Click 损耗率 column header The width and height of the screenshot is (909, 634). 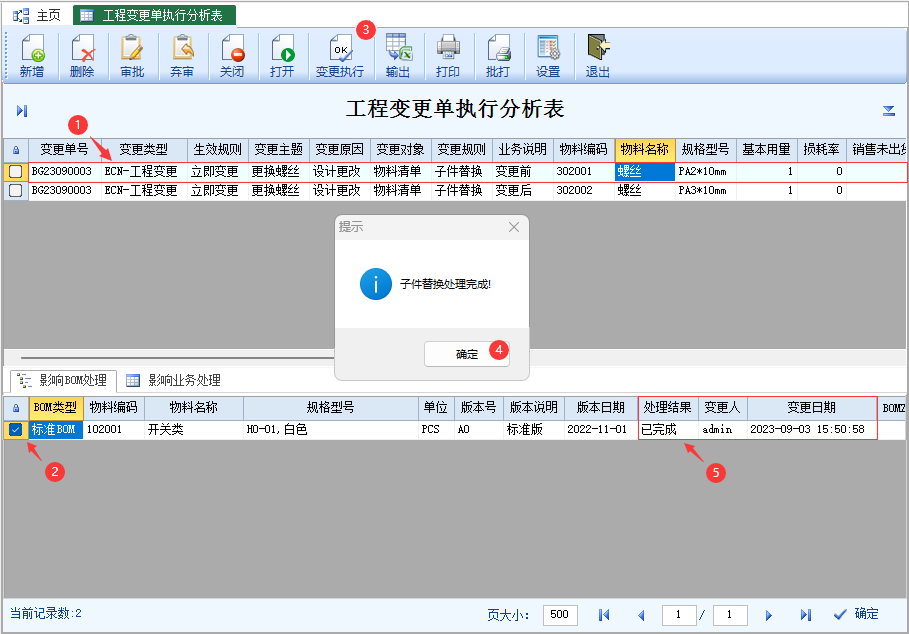[821, 150]
